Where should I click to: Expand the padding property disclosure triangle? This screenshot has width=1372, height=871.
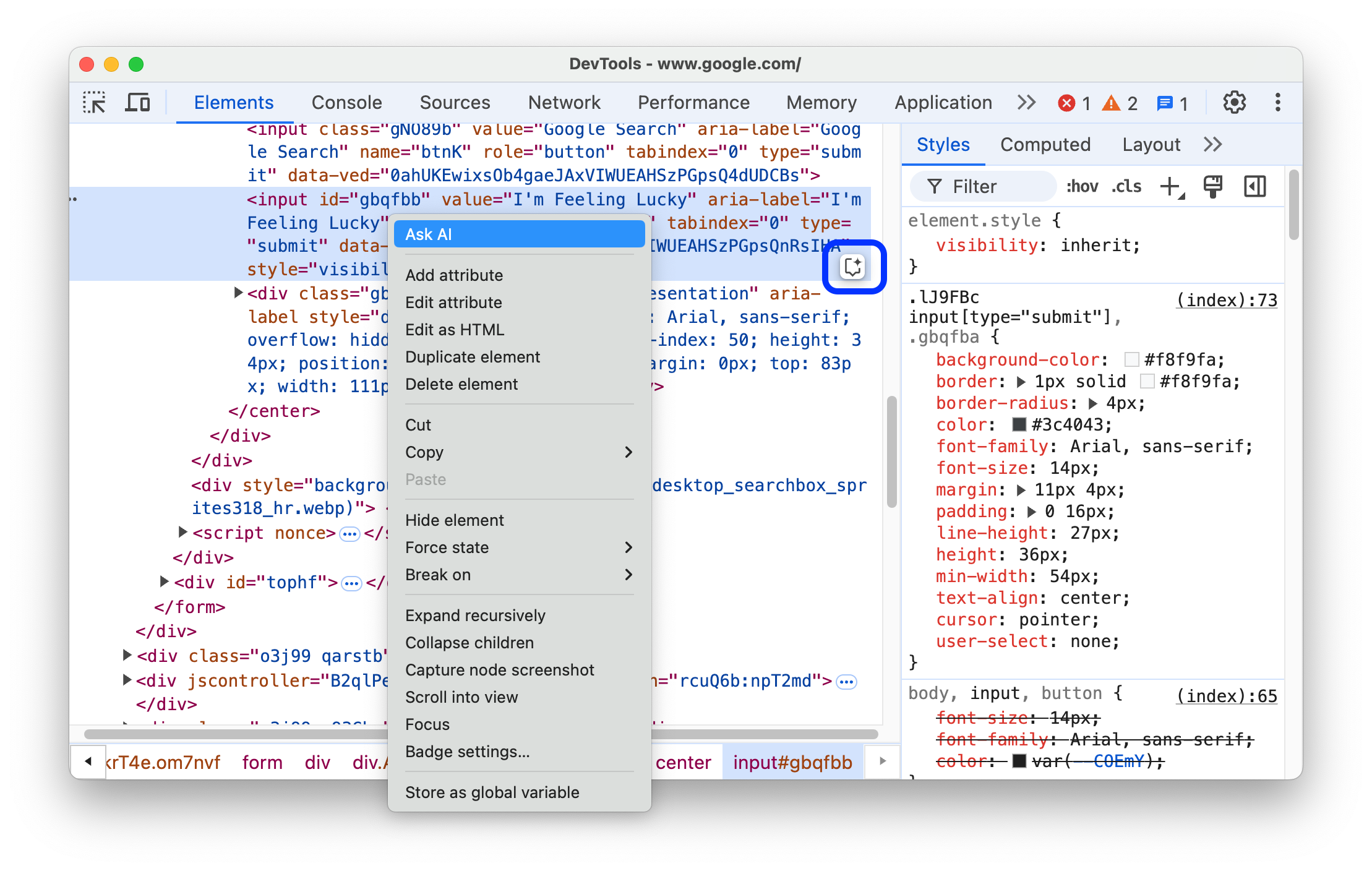tap(1029, 510)
